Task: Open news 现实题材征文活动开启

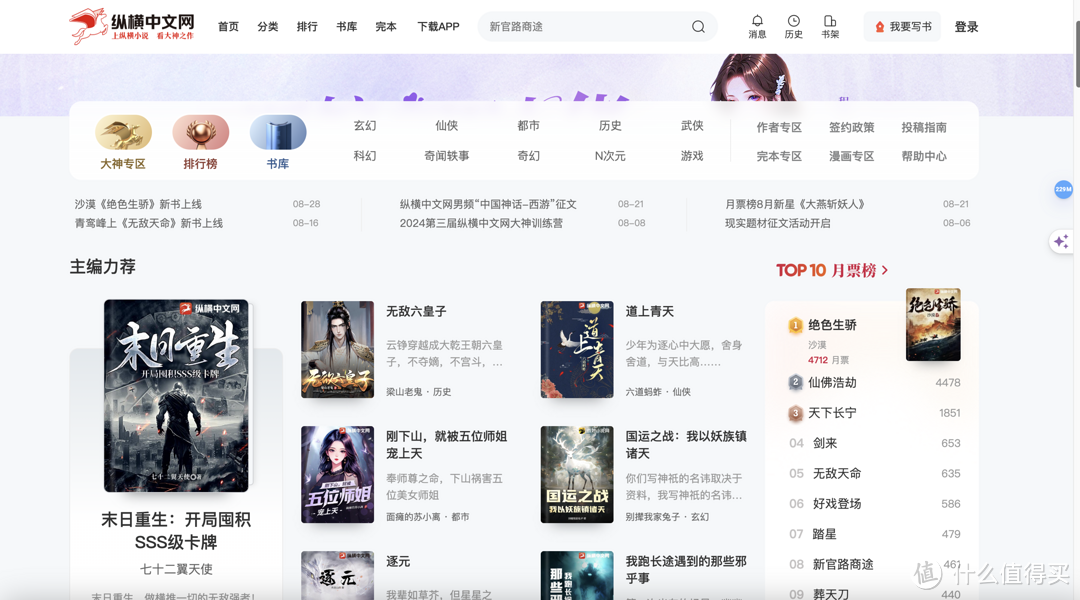Action: point(778,223)
